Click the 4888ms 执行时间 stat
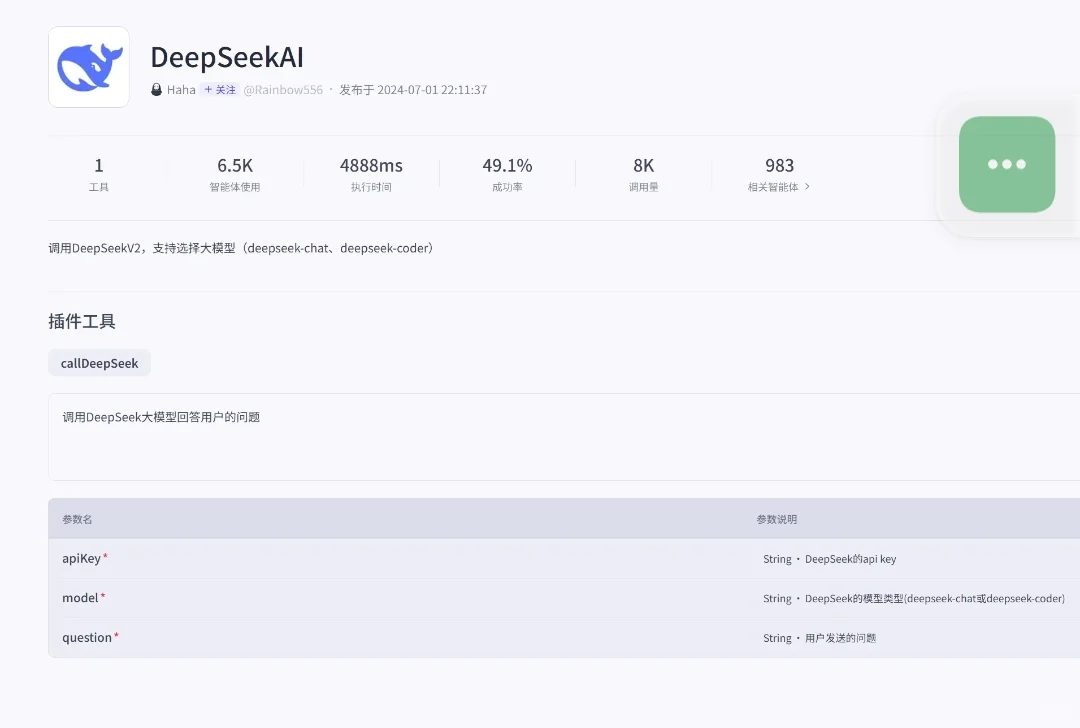The width and height of the screenshot is (1080, 728). click(x=371, y=174)
